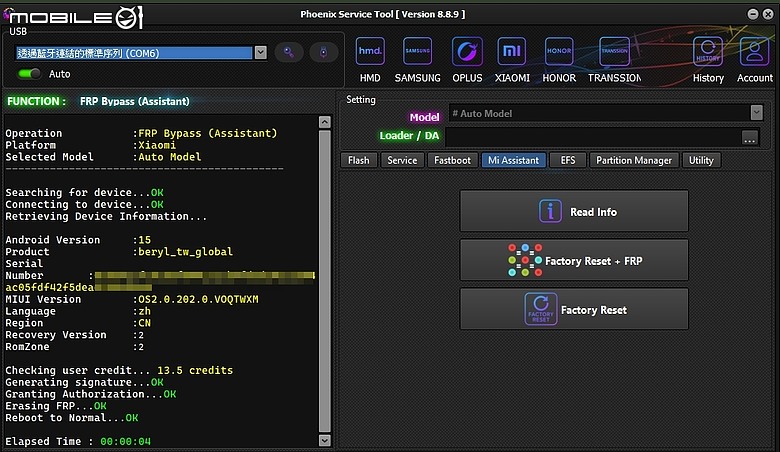This screenshot has width=780, height=452.
Task: Switch to the Service tab
Action: pos(402,160)
